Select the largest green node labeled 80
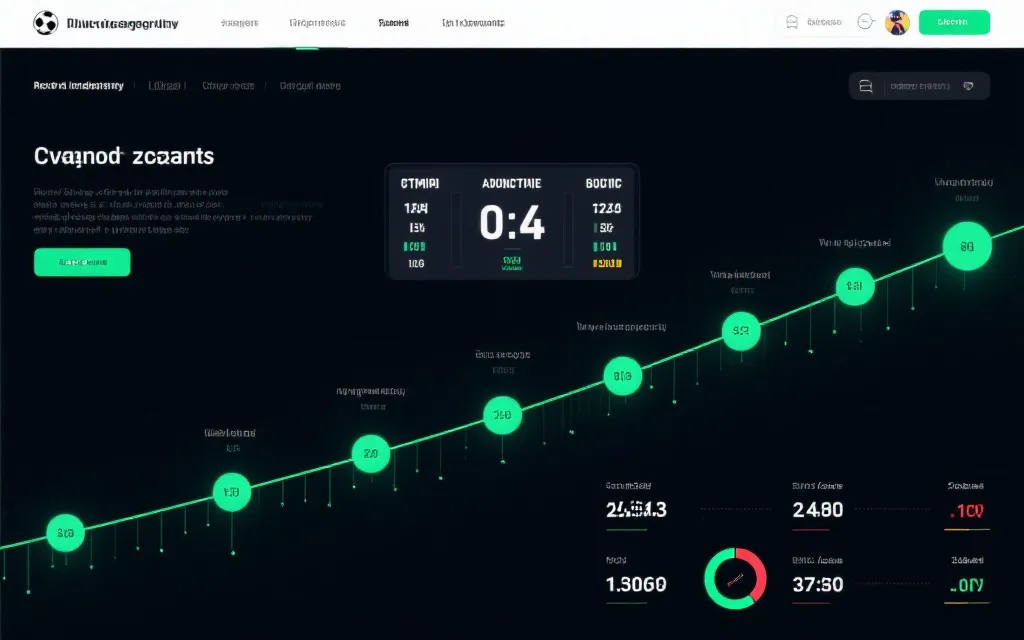Screen dimensions: 1024x640 coord(967,246)
